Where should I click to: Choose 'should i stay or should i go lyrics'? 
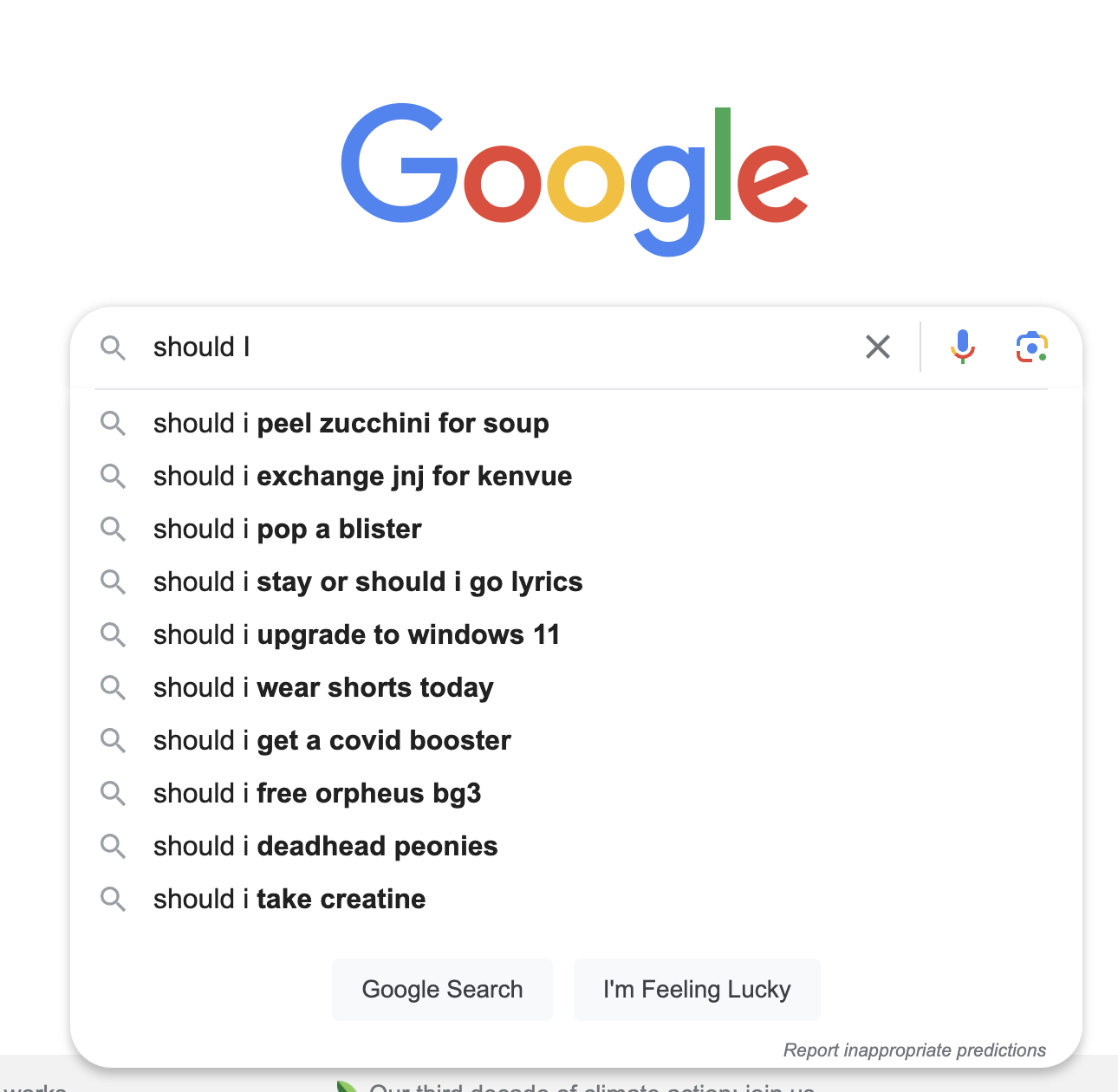pyautogui.click(x=367, y=582)
